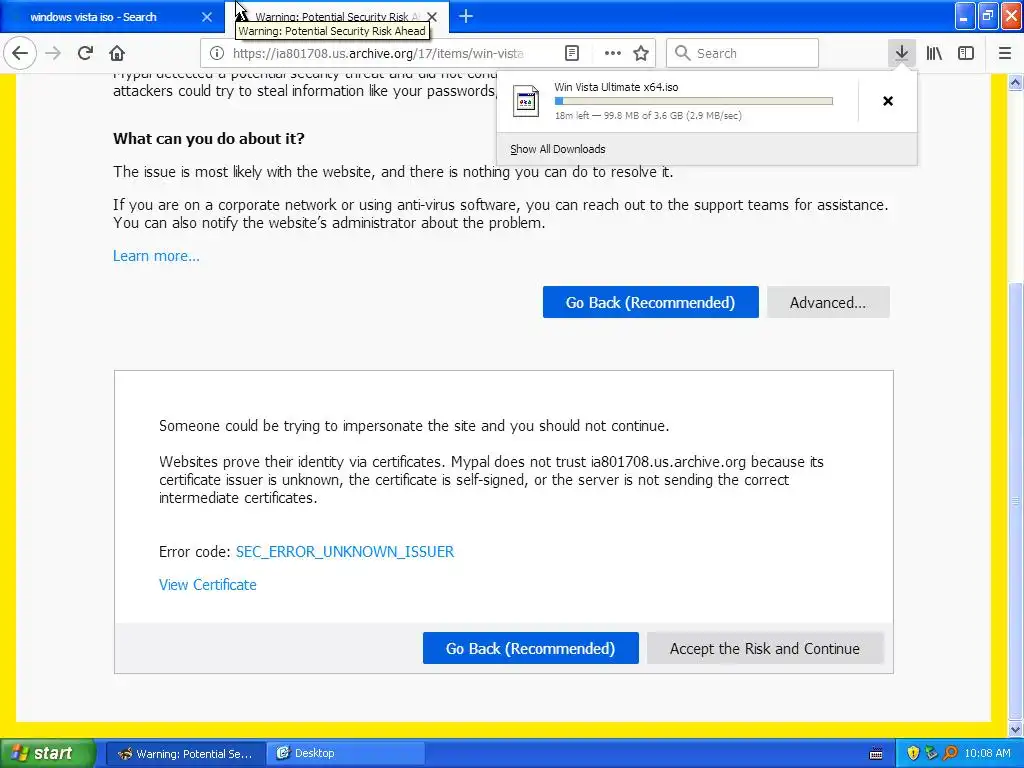Click Show All Downloads
The image size is (1024, 768).
[558, 149]
